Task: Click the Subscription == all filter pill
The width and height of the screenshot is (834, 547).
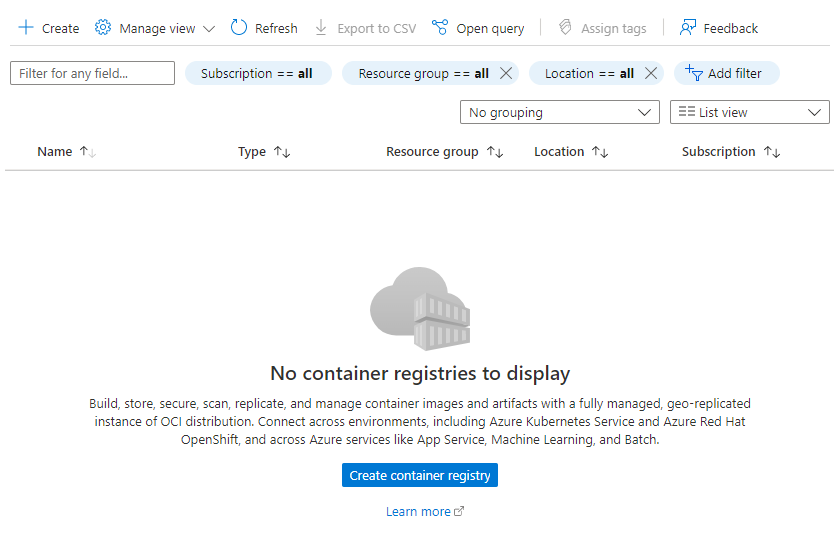Action: (x=257, y=73)
